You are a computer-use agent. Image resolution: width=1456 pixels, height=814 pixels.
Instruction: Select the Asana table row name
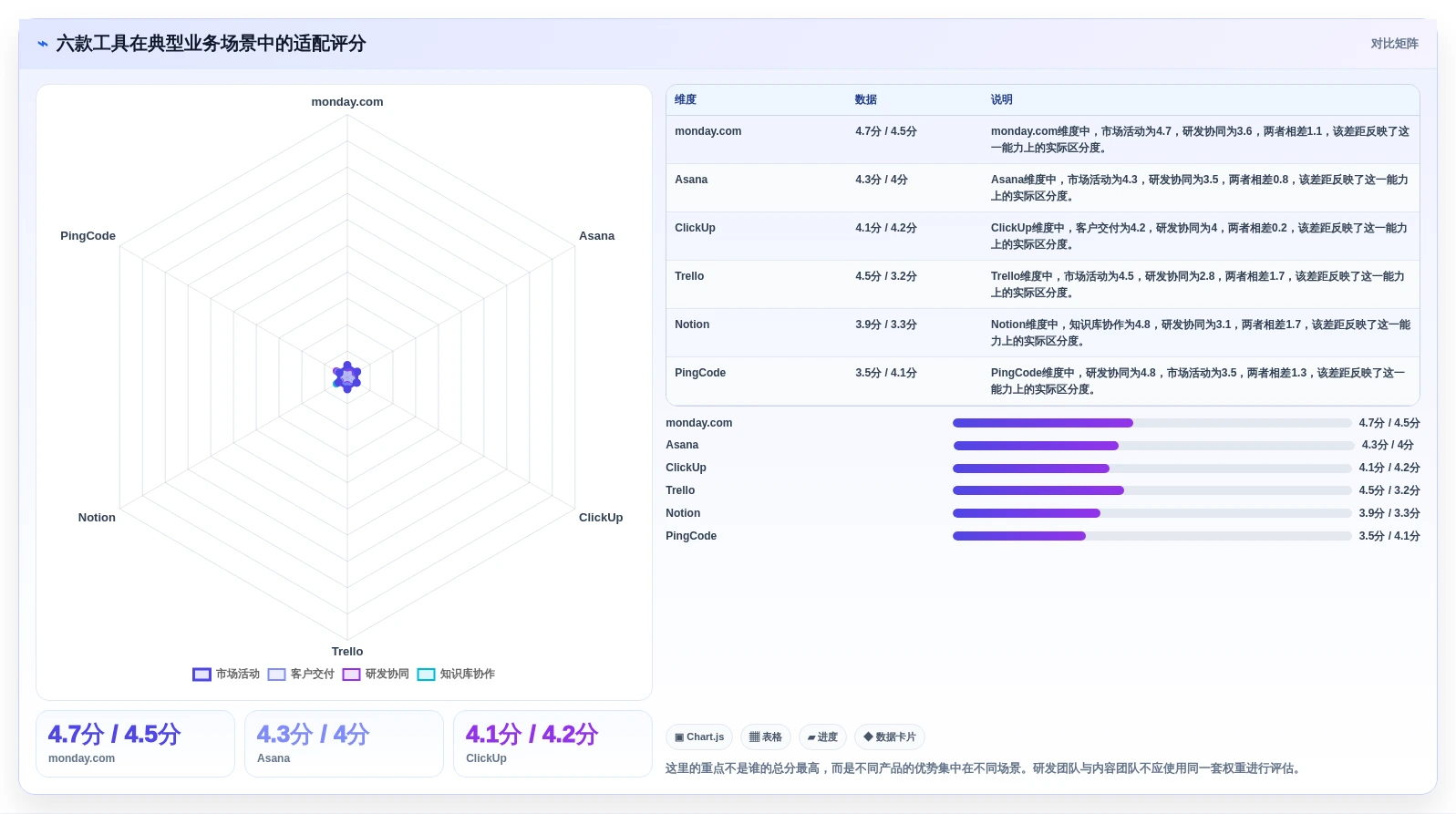[x=691, y=180]
